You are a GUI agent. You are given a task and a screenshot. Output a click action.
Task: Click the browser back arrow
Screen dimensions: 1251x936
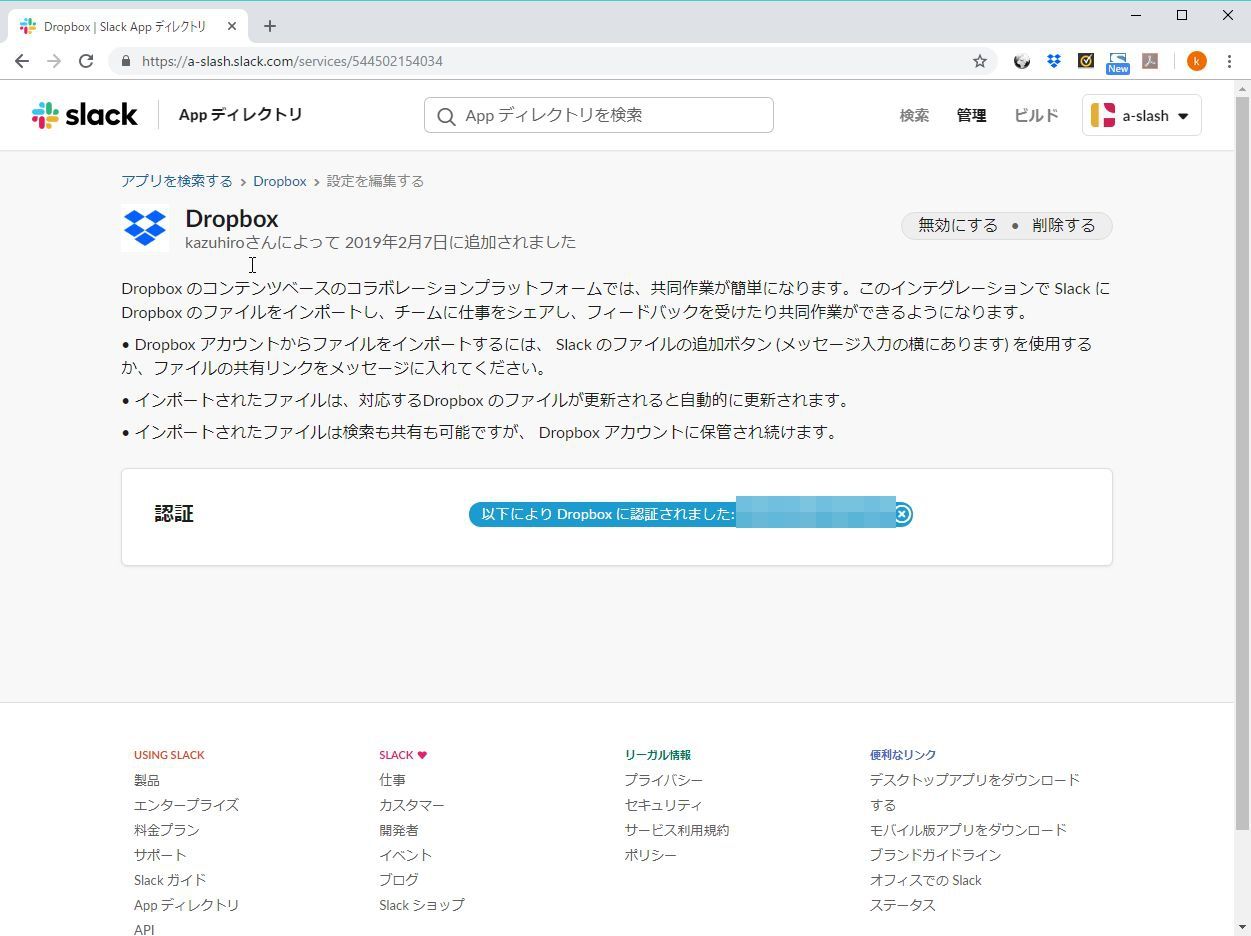point(22,61)
